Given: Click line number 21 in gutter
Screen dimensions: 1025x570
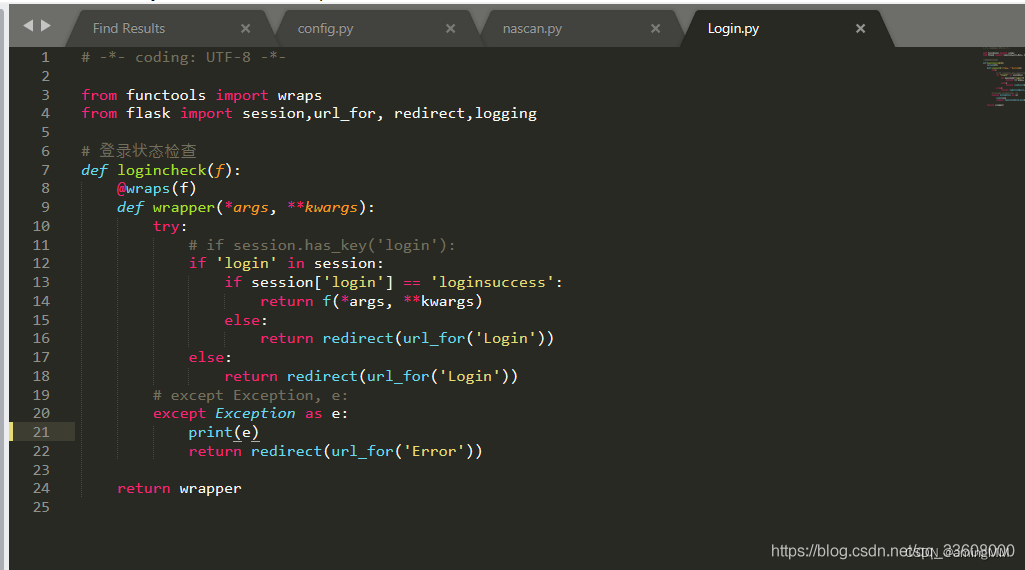Looking at the screenshot, I should tap(41, 432).
